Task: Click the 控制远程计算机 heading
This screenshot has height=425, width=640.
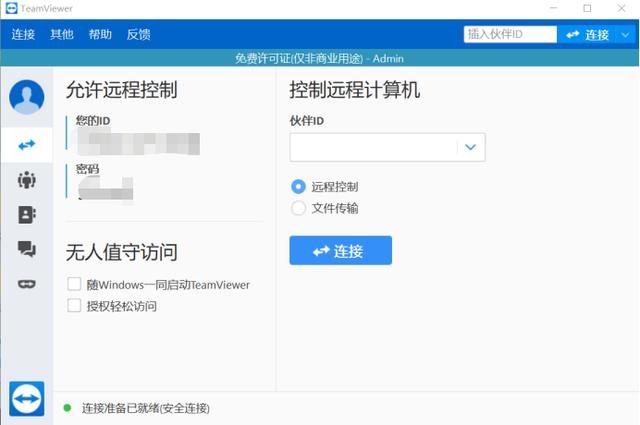Action: coord(355,90)
